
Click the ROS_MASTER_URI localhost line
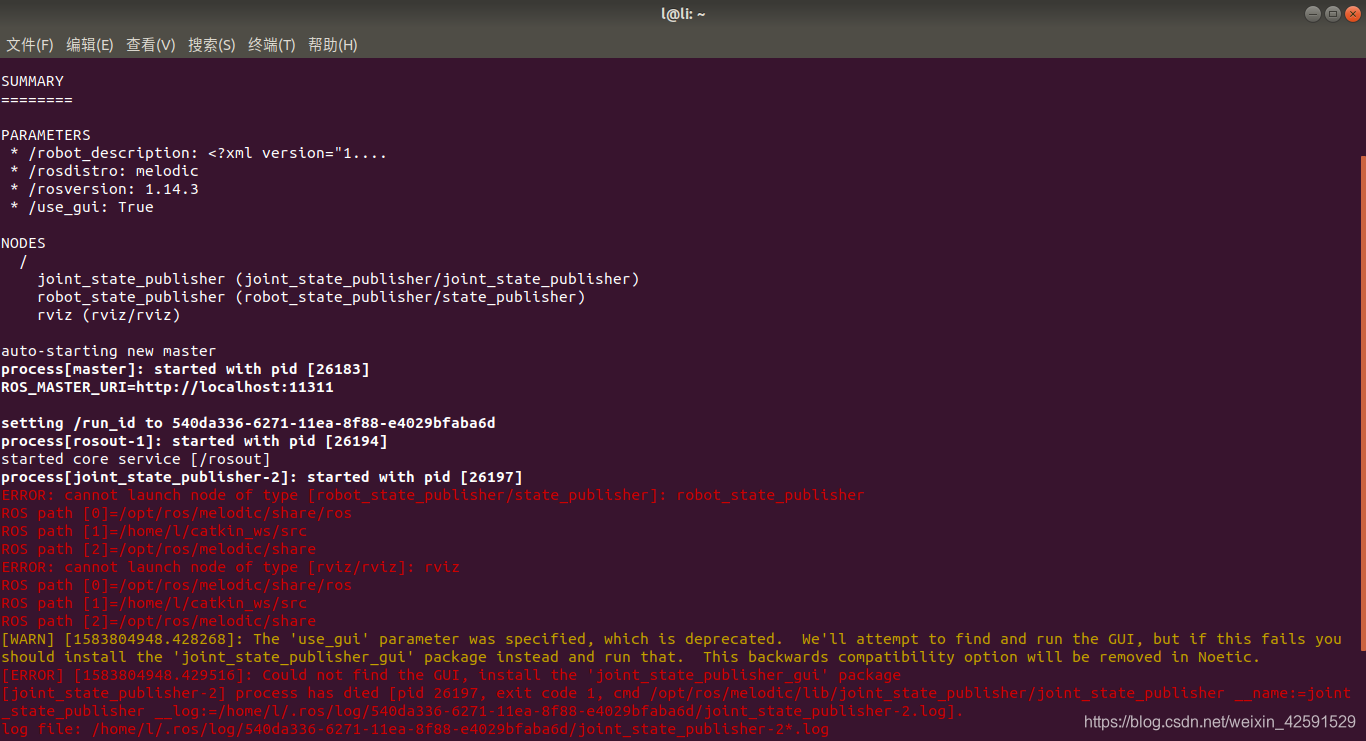tap(167, 387)
